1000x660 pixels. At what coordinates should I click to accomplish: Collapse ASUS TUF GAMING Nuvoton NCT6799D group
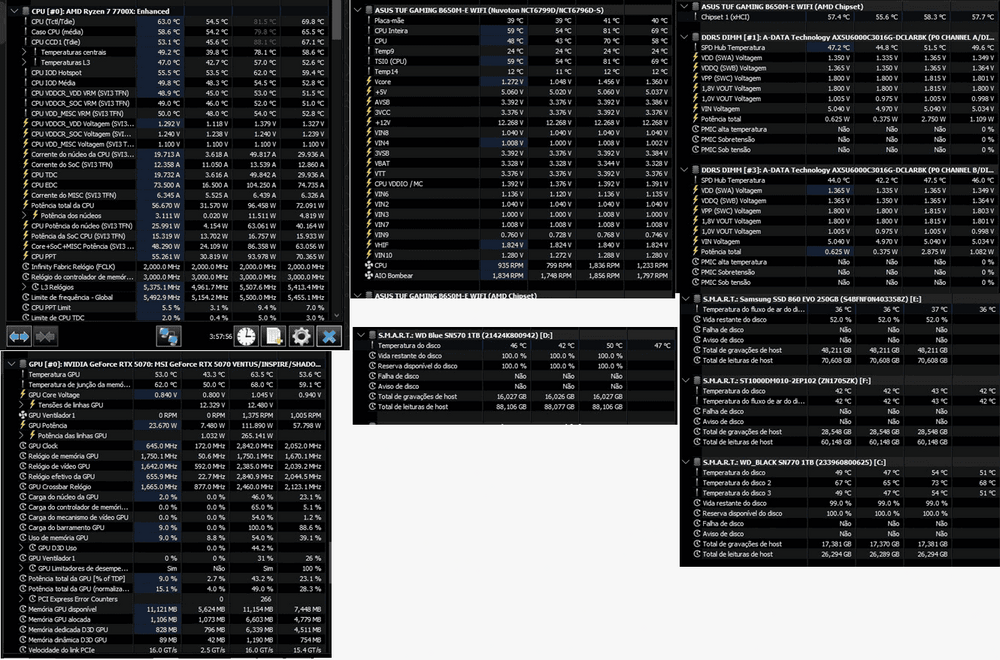pyautogui.click(x=358, y=10)
